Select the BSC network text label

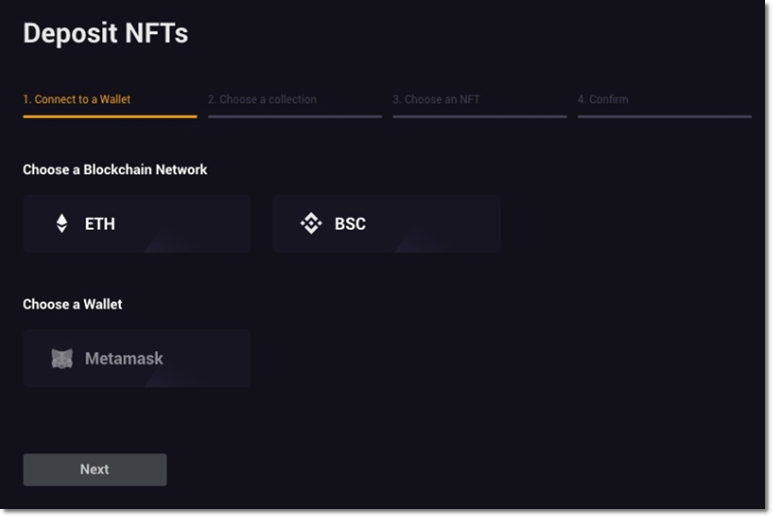click(x=350, y=224)
